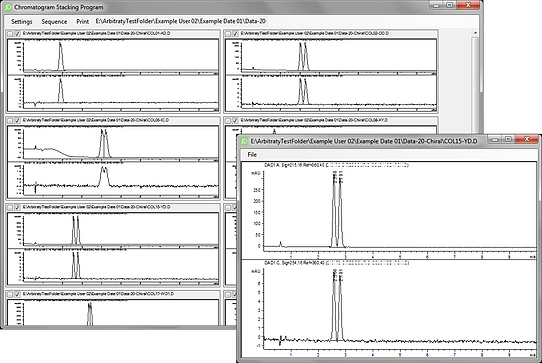Untick the checked box for COL17-WO1.D
The height and width of the screenshot is (363, 542).
click(x=17, y=294)
